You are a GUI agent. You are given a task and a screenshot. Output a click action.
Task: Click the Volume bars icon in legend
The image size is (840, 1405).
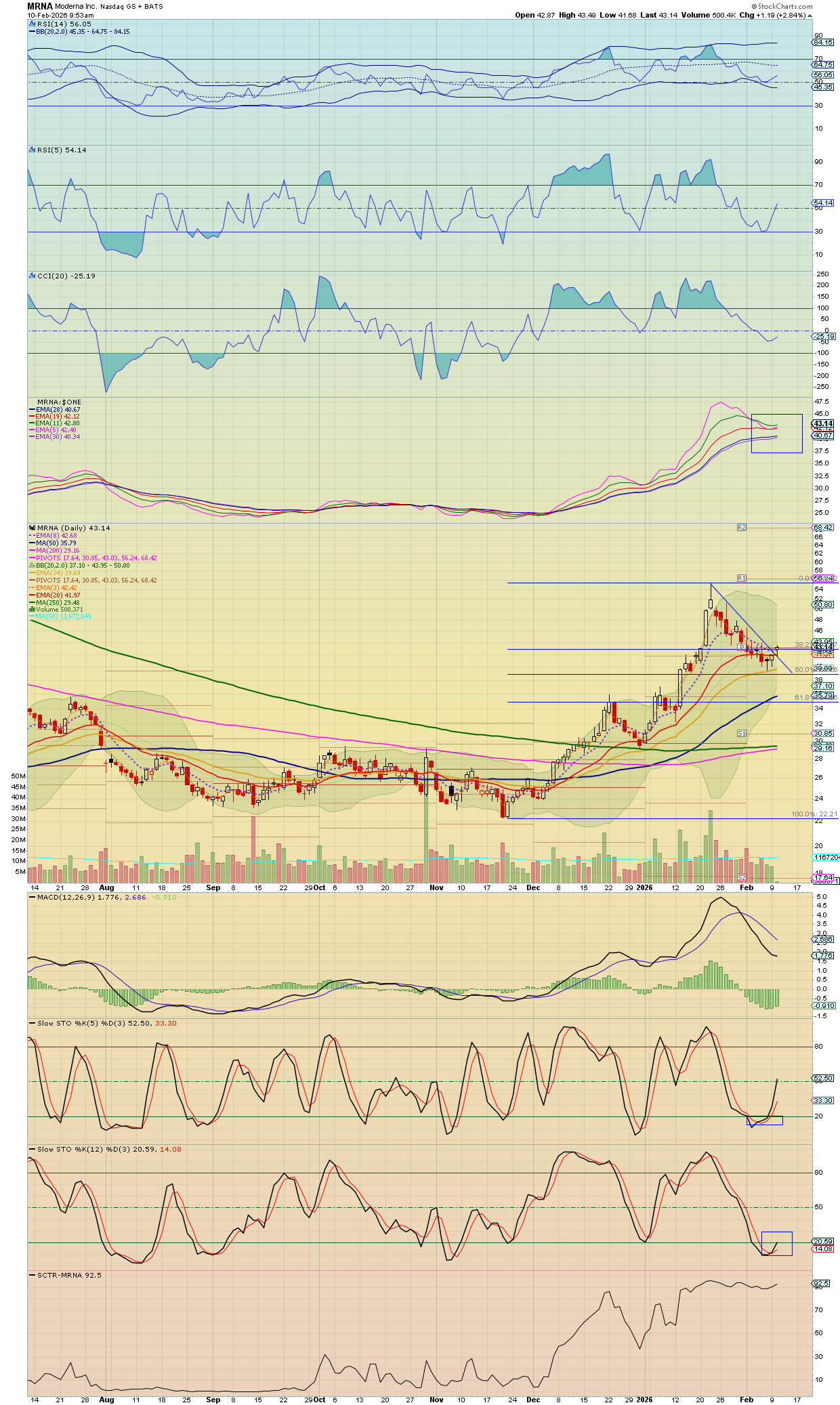[32, 610]
